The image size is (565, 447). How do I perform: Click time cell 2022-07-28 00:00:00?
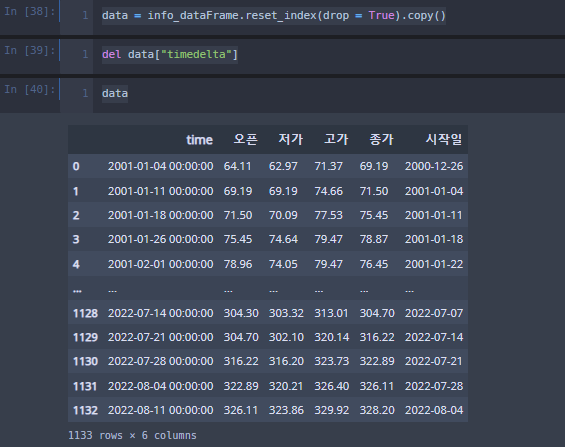click(x=160, y=361)
